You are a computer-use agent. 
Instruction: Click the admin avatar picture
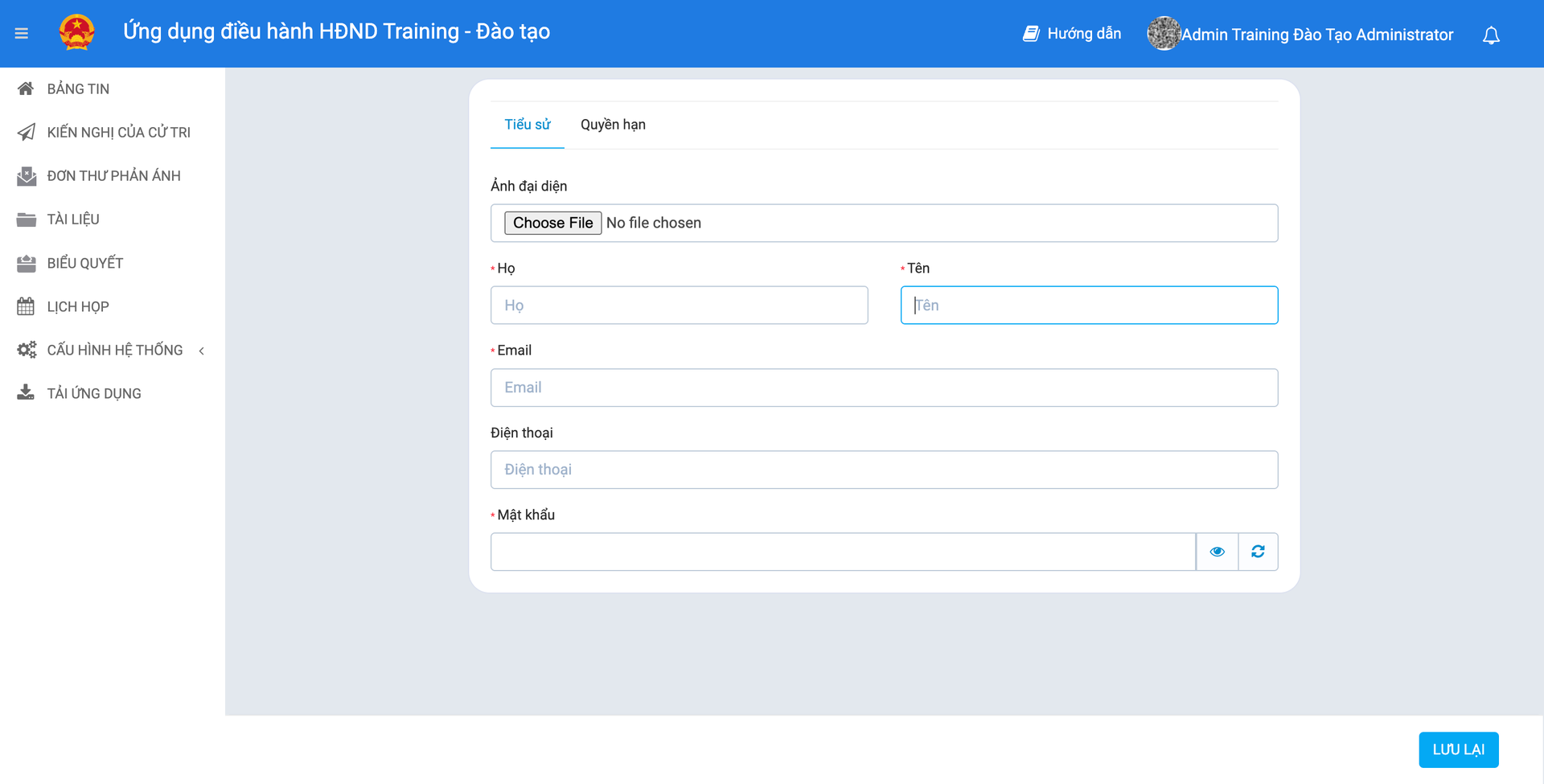1163,34
